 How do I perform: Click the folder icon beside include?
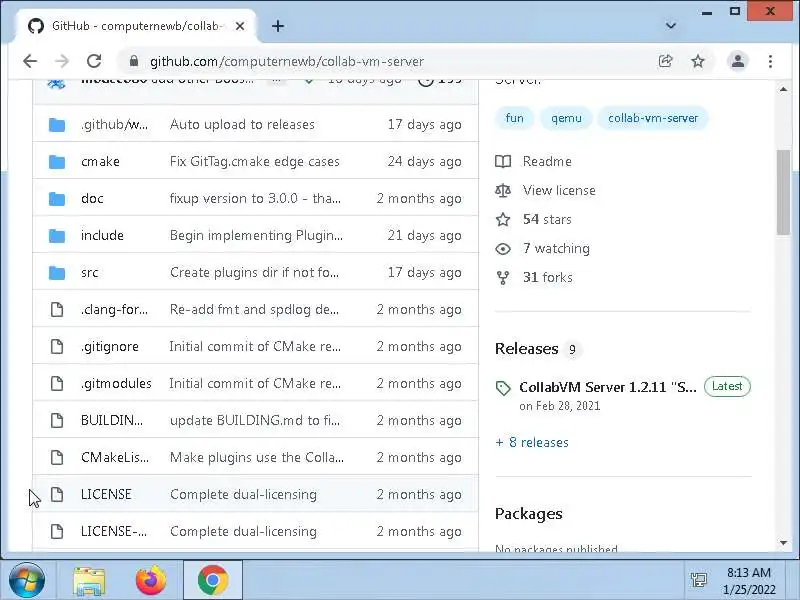[x=57, y=236]
